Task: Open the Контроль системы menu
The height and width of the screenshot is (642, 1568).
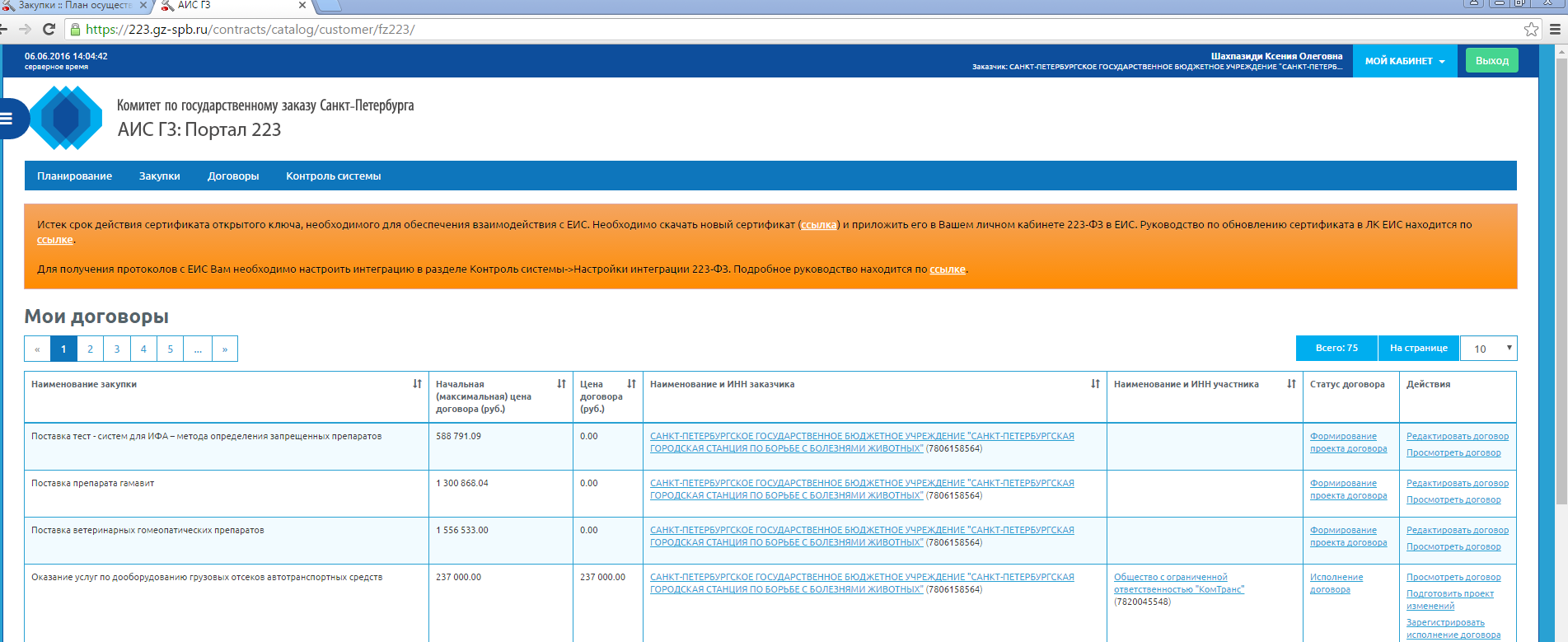Action: click(x=334, y=176)
